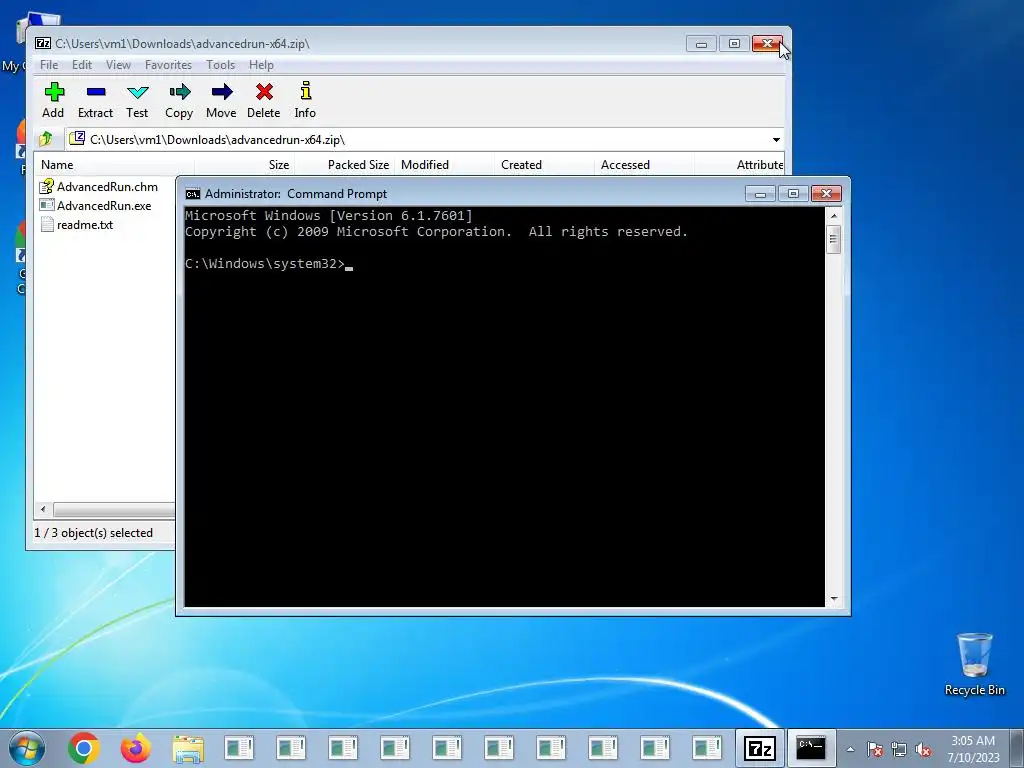Open archive Info from toolbar
Screen dimensions: 1024x768
coord(305,101)
